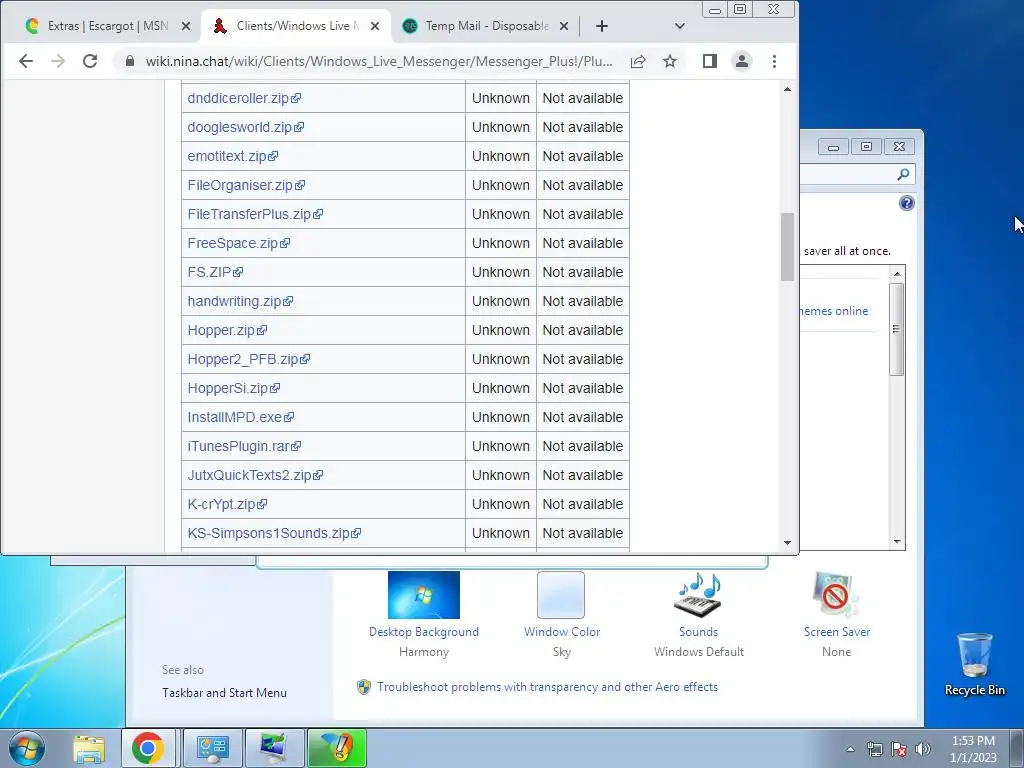
Task: Download InstallMPD.exe link
Action: (x=241, y=417)
